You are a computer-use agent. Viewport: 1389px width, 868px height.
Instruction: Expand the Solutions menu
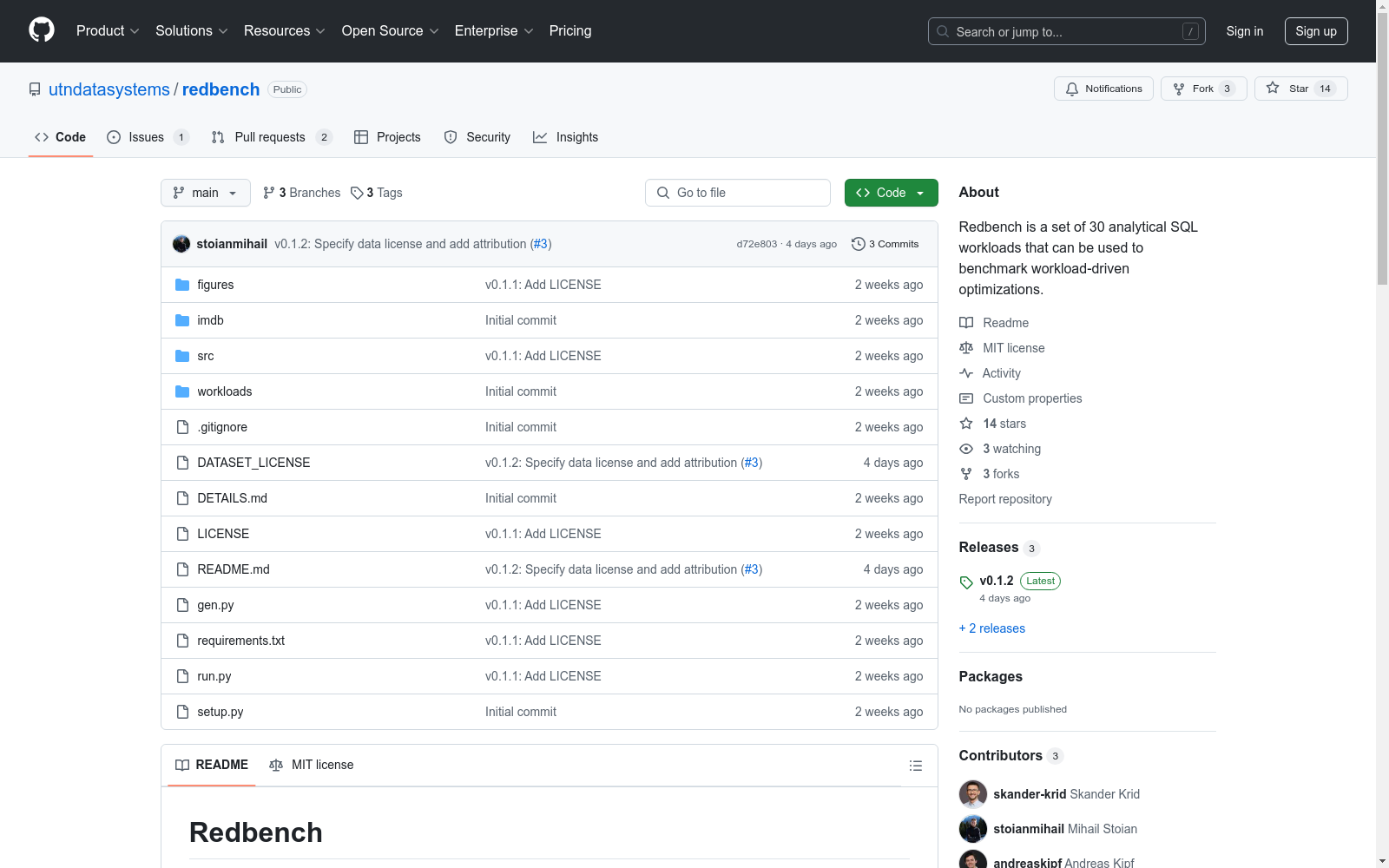tap(192, 30)
